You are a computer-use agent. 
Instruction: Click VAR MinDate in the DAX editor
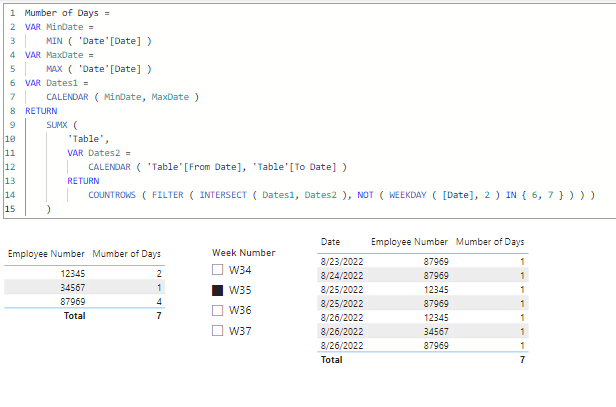click(54, 27)
